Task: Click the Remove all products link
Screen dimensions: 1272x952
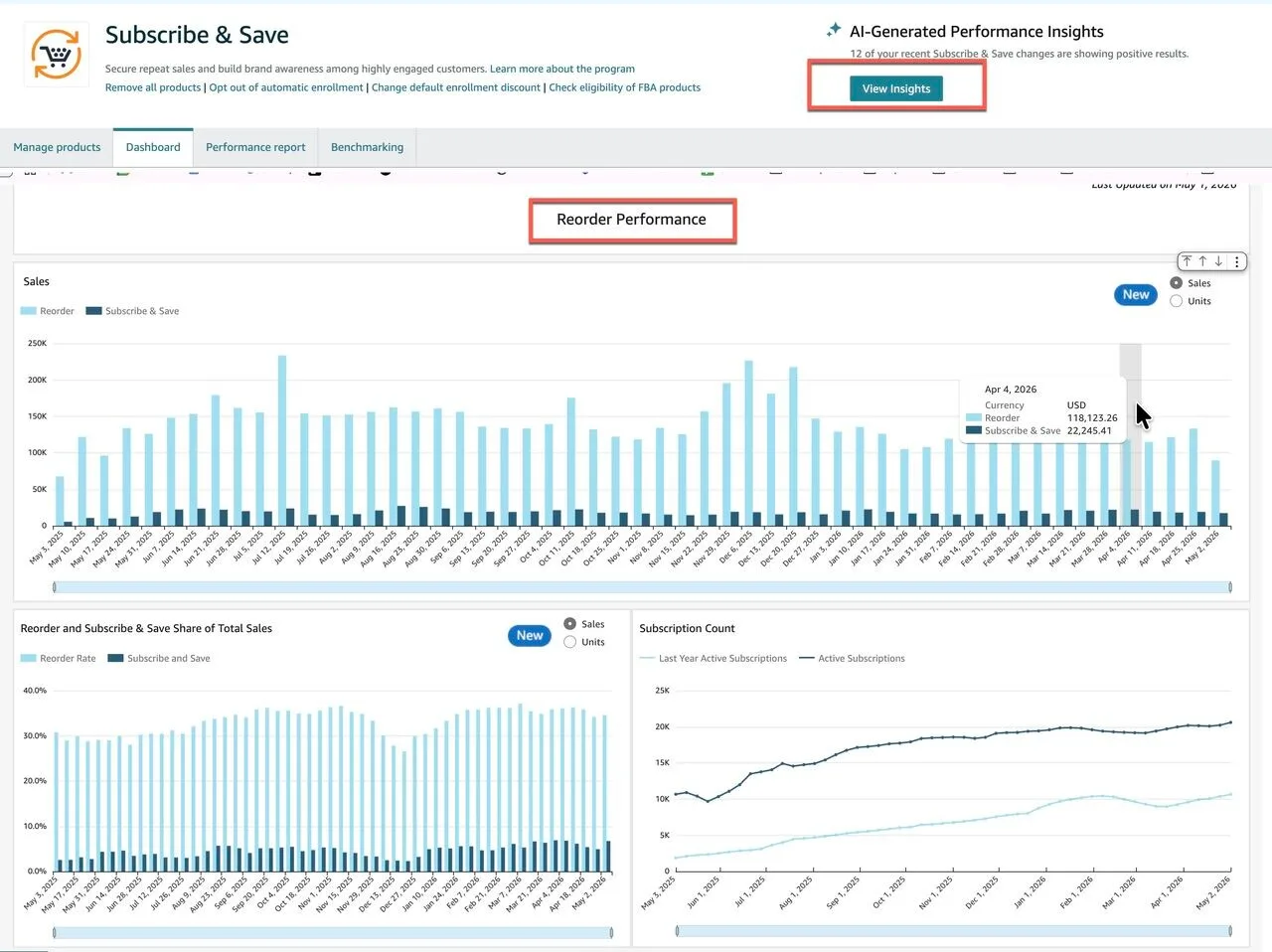Action: [x=153, y=87]
